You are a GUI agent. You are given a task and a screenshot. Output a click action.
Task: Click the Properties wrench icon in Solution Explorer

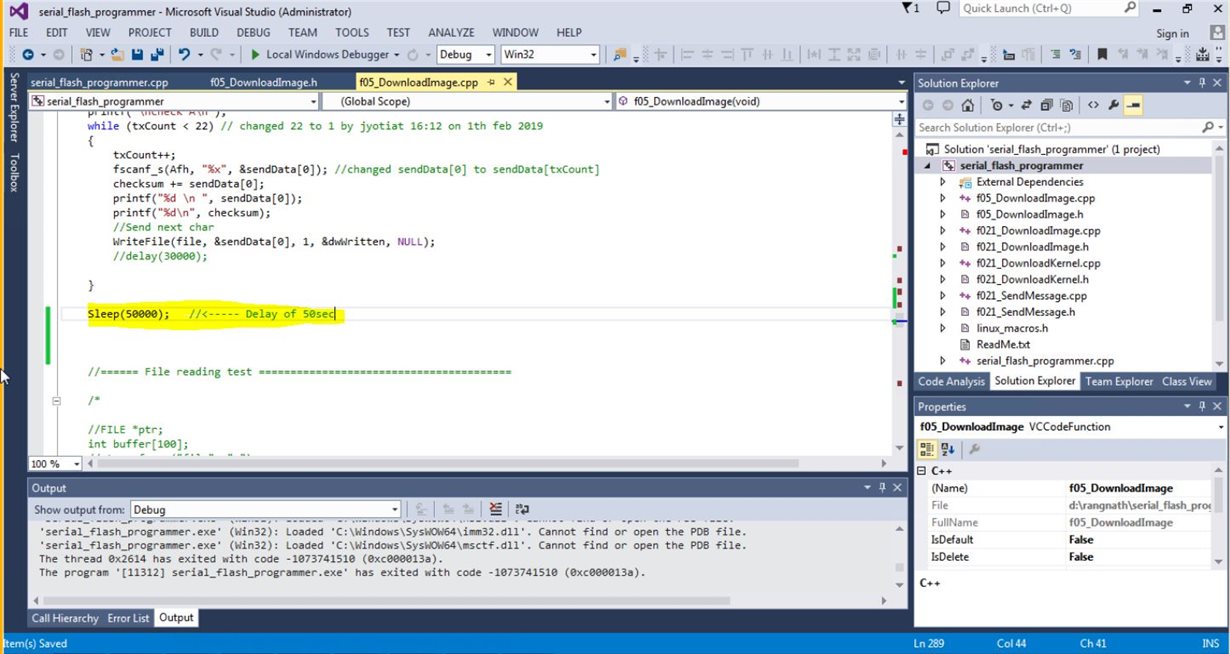tap(1113, 105)
